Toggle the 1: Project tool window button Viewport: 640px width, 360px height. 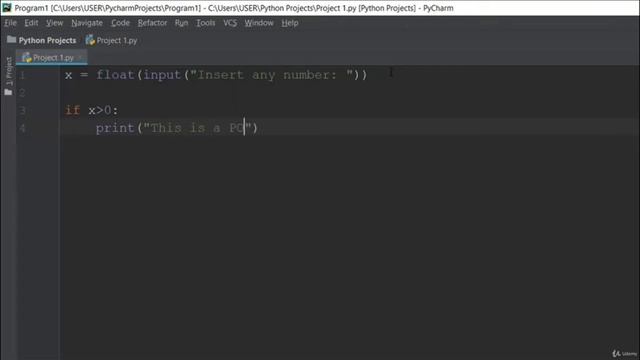click(x=9, y=71)
